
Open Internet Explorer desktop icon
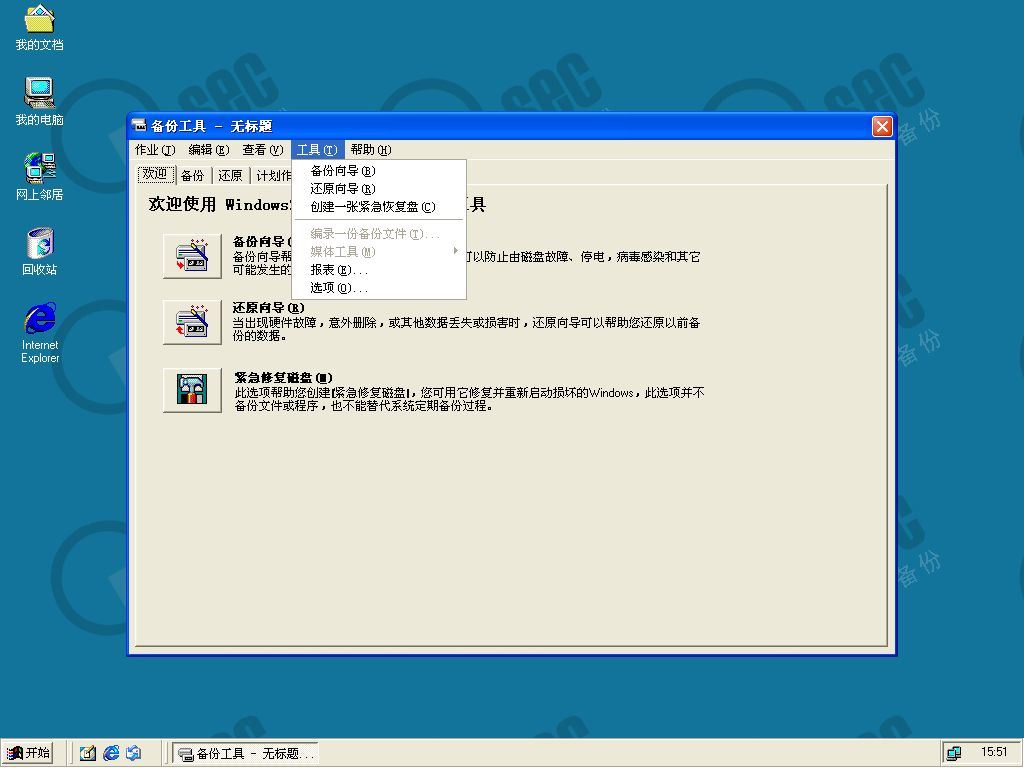tap(40, 332)
